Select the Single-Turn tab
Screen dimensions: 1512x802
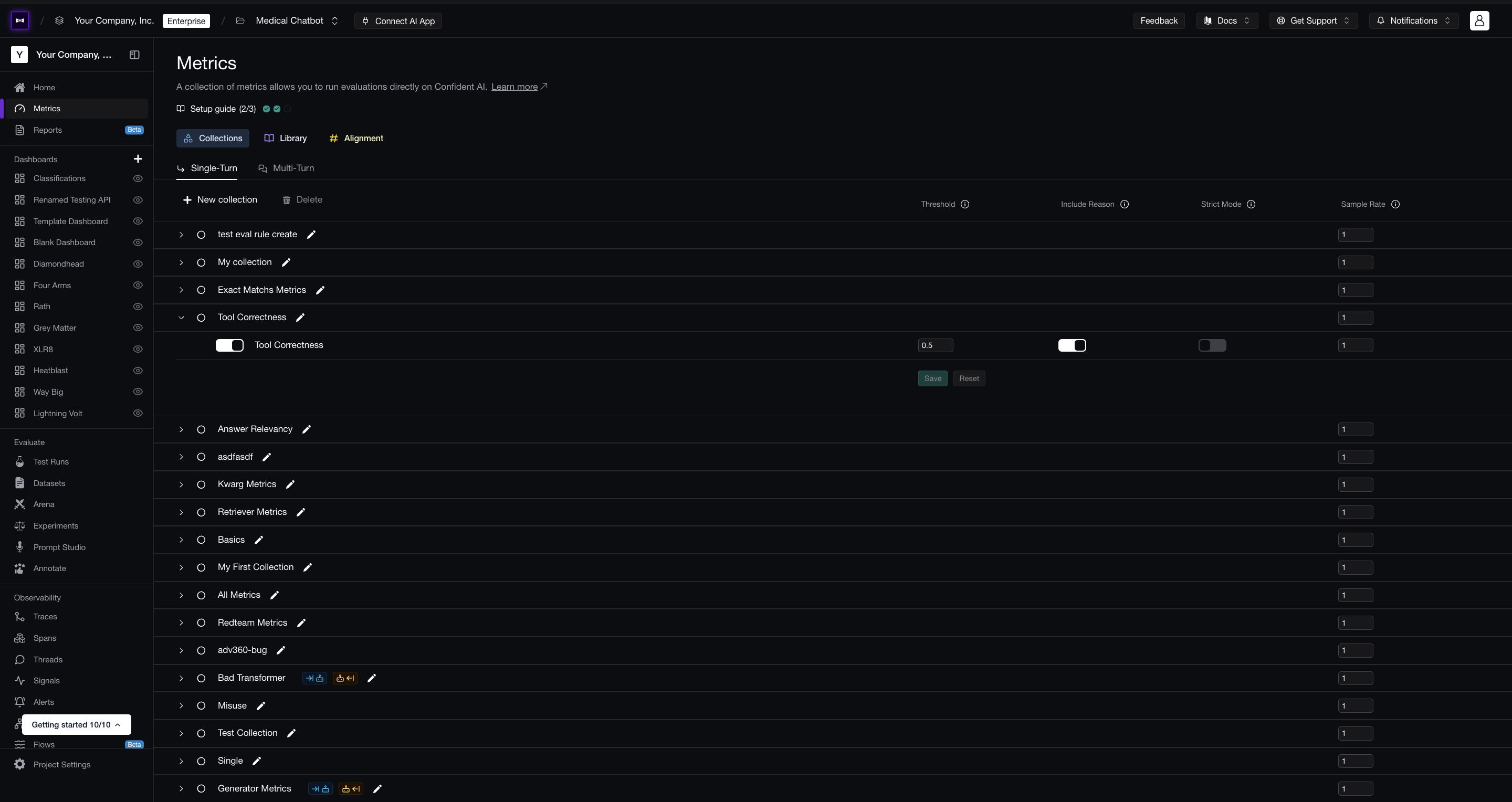click(x=207, y=168)
